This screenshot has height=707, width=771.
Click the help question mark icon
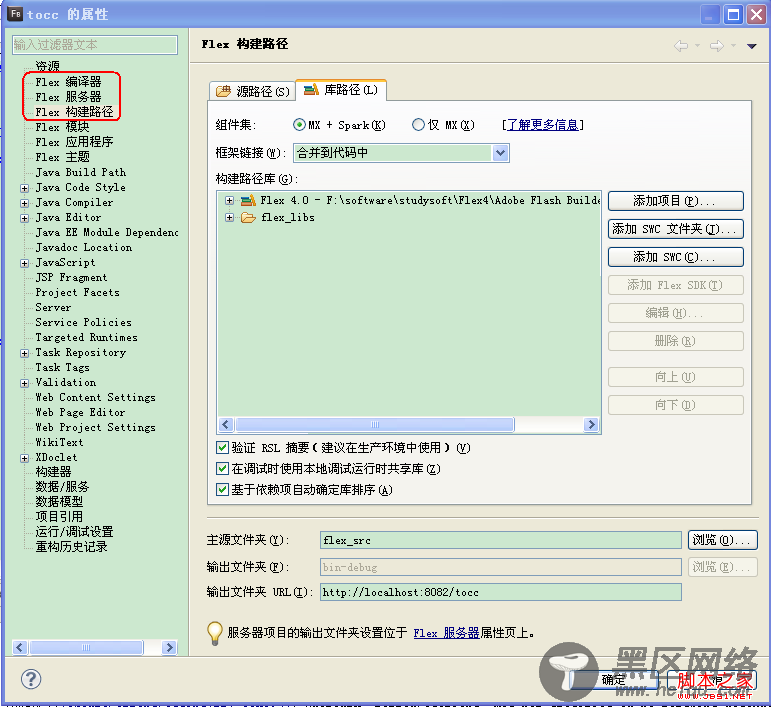(x=31, y=679)
